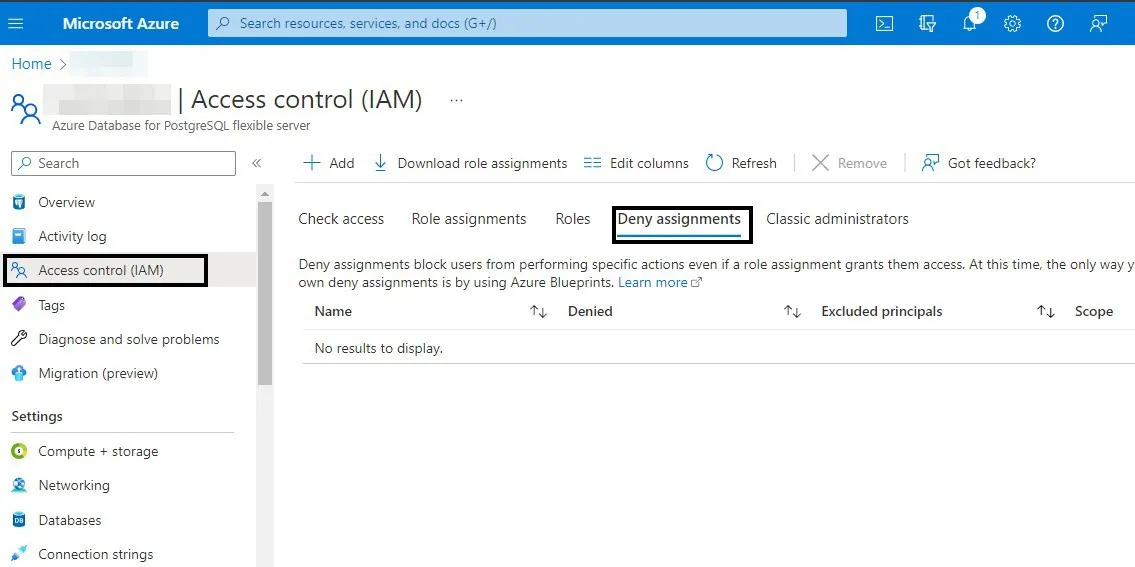Open the notifications bell
Screen dimensions: 1135x567
(x=970, y=23)
